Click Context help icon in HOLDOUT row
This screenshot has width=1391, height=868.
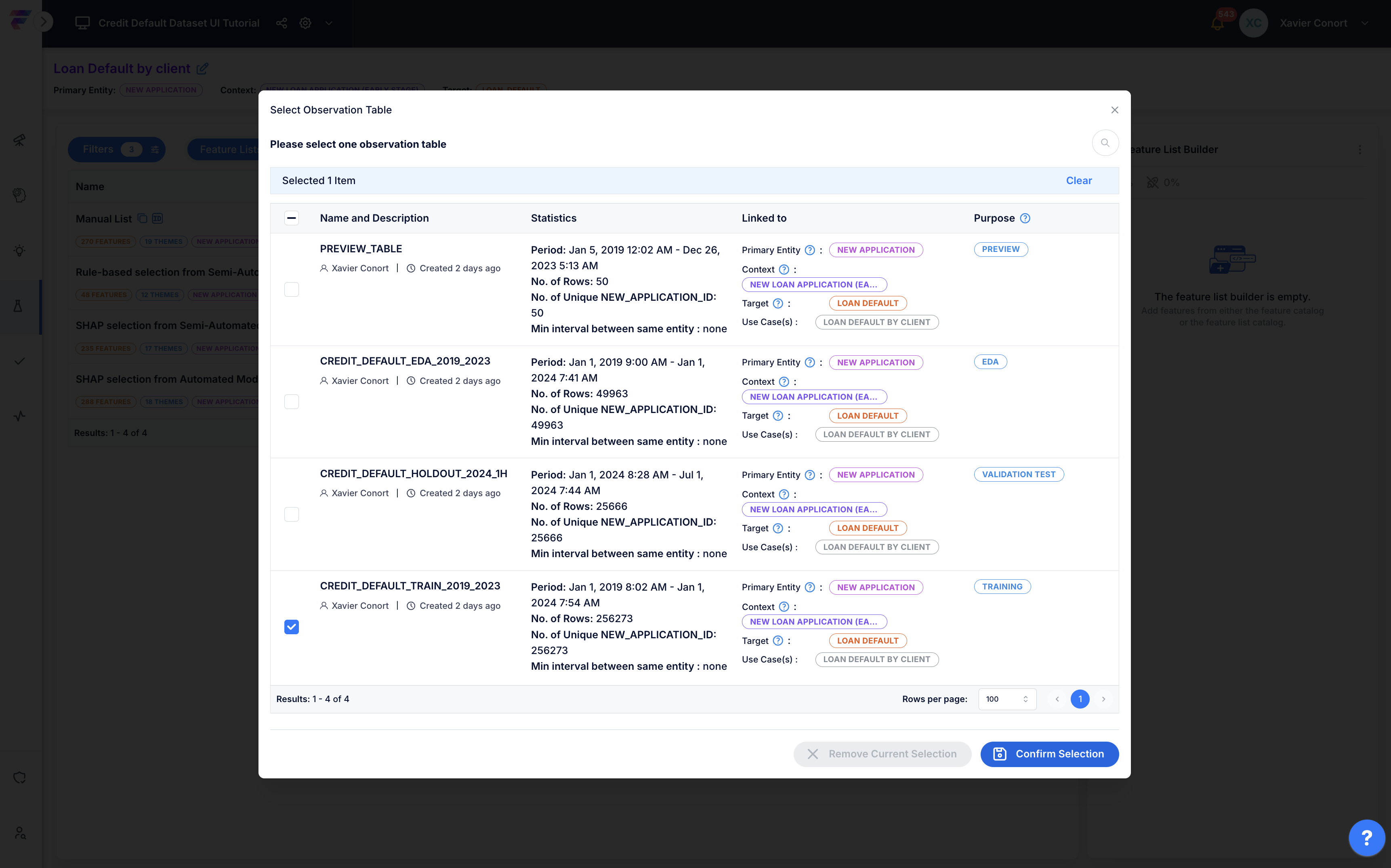coord(784,494)
